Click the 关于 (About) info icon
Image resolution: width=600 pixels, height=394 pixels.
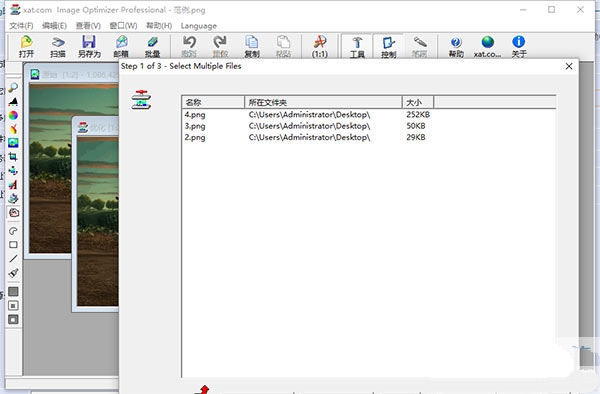coord(519,46)
